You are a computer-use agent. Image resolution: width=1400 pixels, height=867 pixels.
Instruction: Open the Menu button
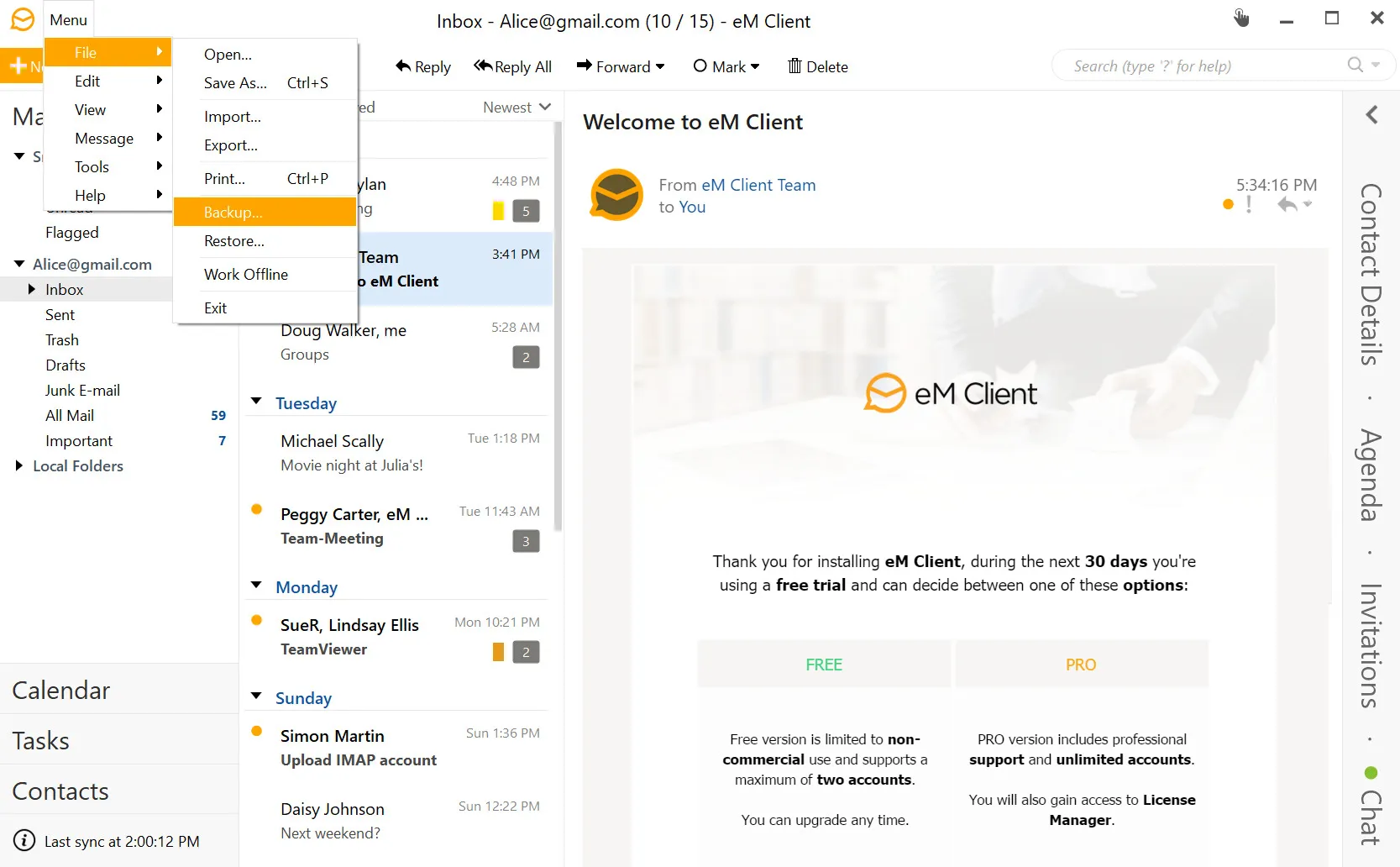(68, 19)
